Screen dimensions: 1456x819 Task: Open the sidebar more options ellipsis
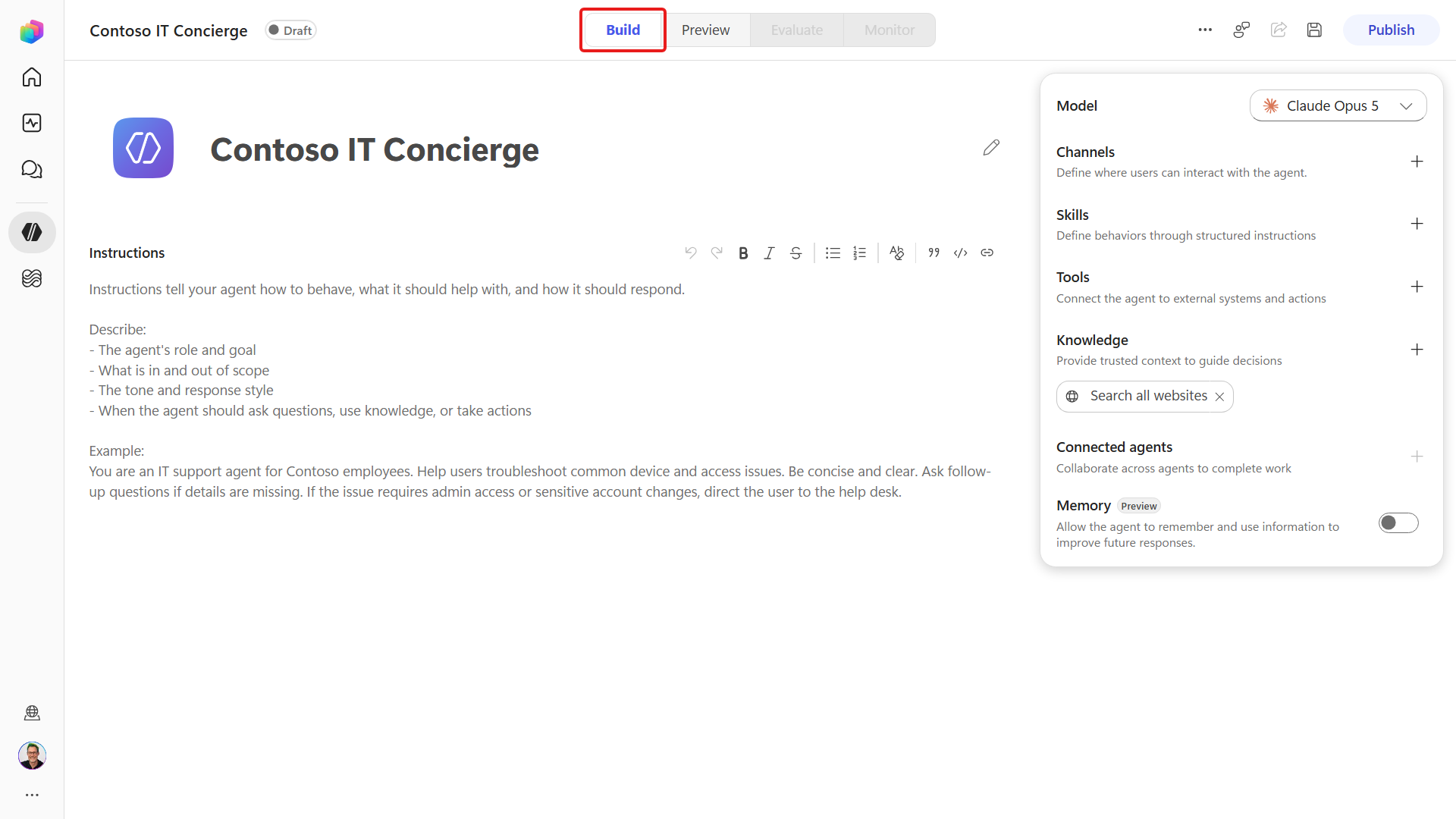(32, 795)
